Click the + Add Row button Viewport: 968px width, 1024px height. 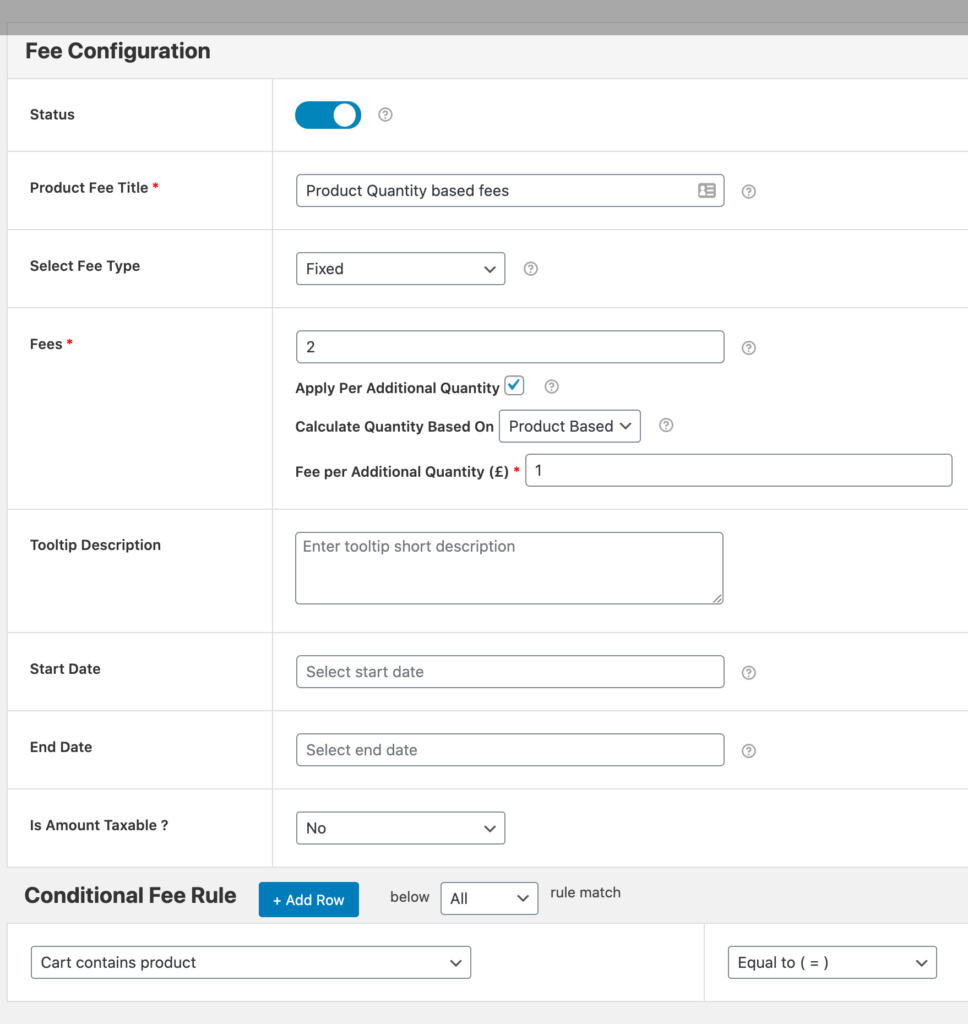click(x=308, y=899)
